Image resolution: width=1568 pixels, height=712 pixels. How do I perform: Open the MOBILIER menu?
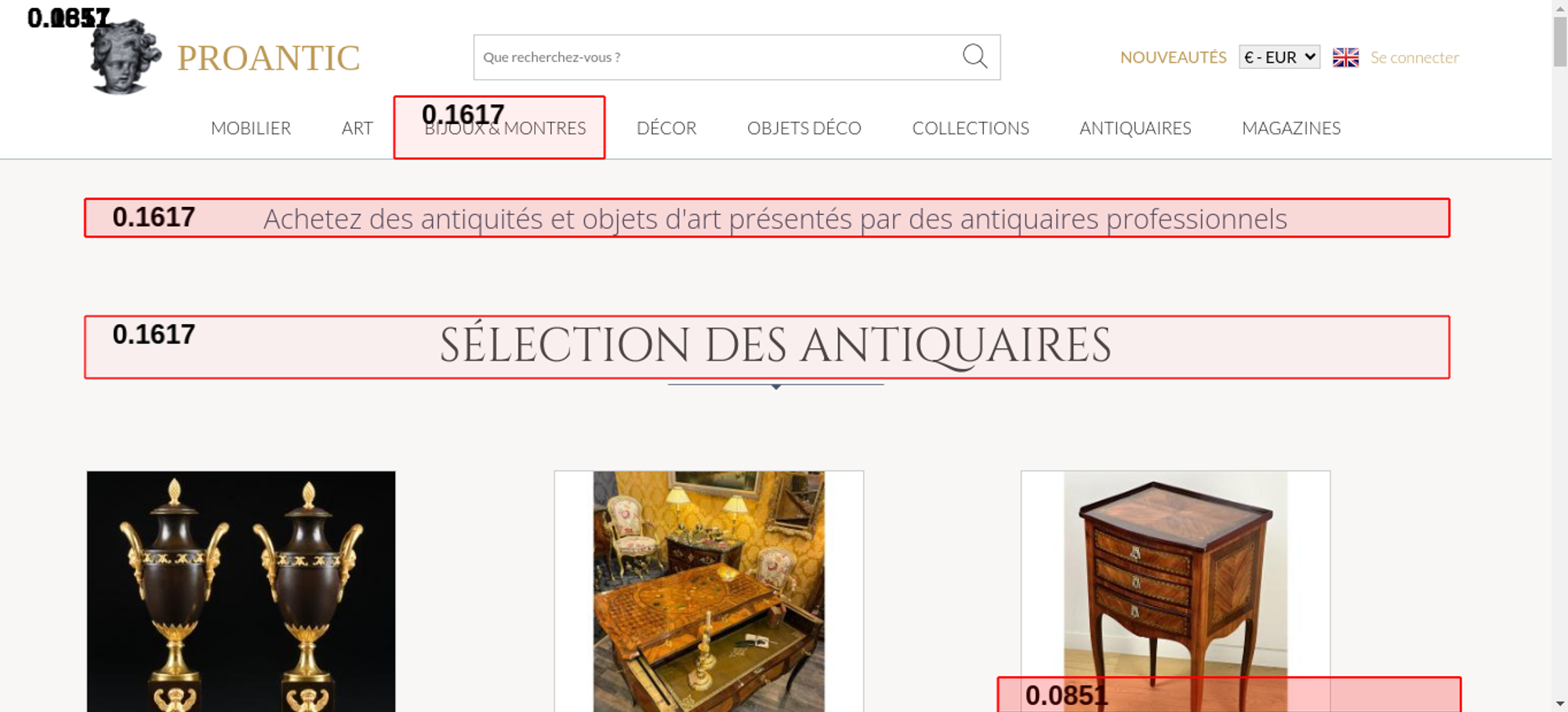[x=251, y=128]
